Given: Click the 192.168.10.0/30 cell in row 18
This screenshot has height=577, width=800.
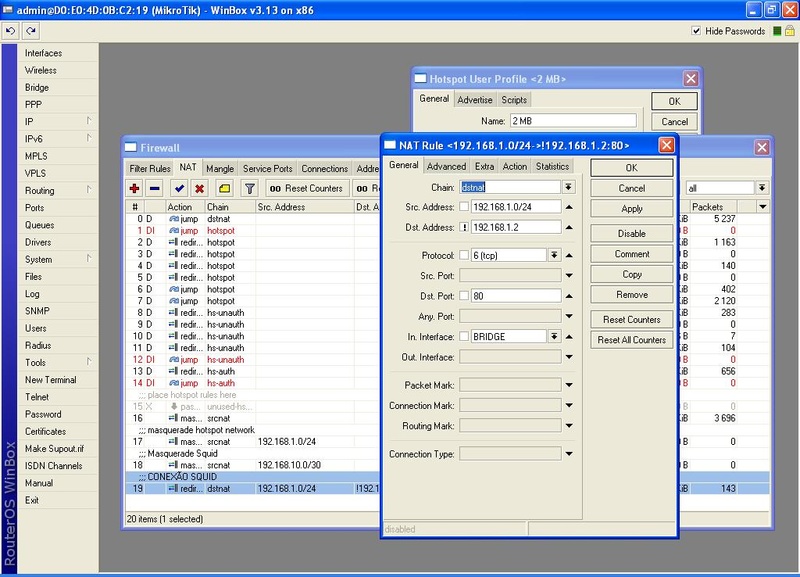Looking at the screenshot, I should pos(304,465).
